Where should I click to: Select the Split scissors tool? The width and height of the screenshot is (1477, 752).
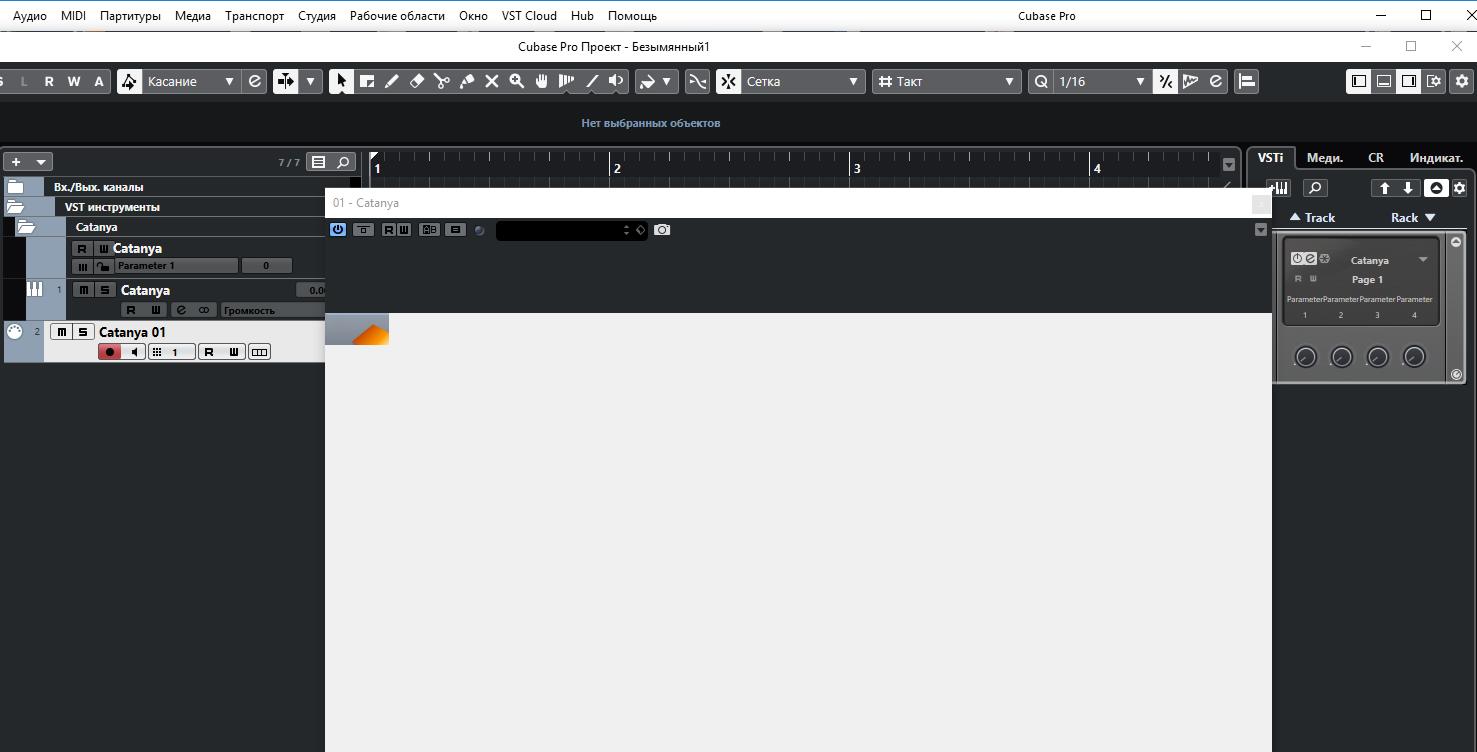click(442, 81)
